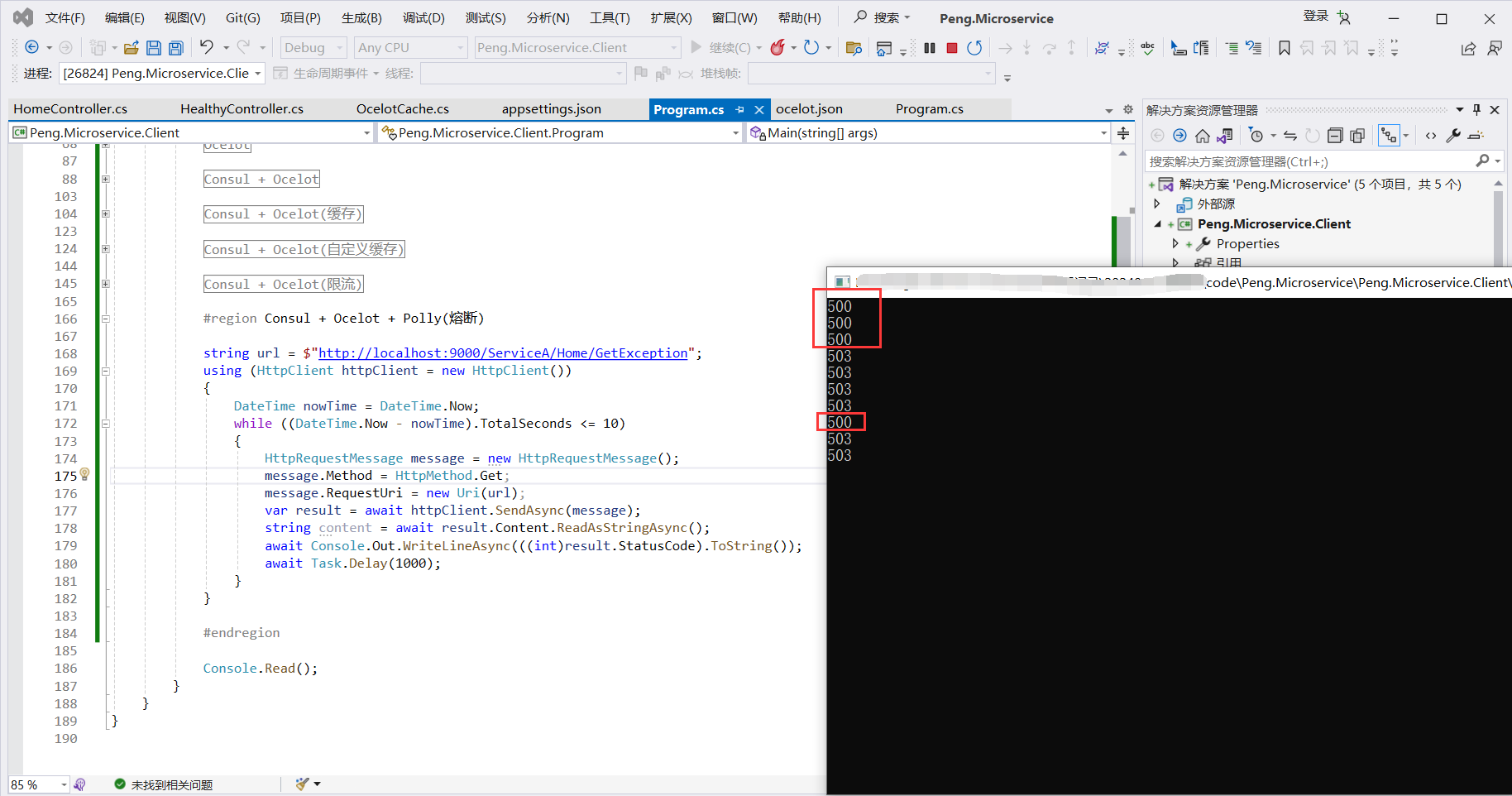Viewport: 1512px width, 796px height.
Task: Pause debugging with Break All icon
Action: click(930, 48)
